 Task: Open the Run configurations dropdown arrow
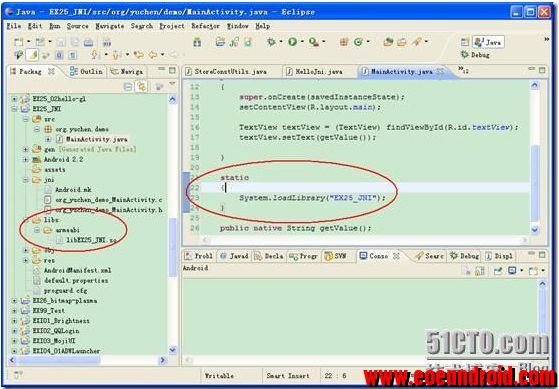pyautogui.click(x=302, y=42)
